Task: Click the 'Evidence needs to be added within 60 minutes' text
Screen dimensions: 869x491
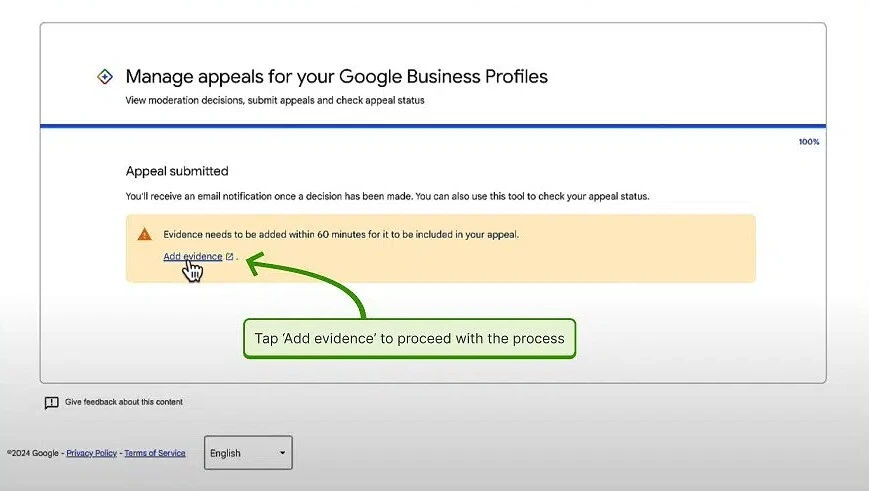Action: pyautogui.click(x=341, y=234)
